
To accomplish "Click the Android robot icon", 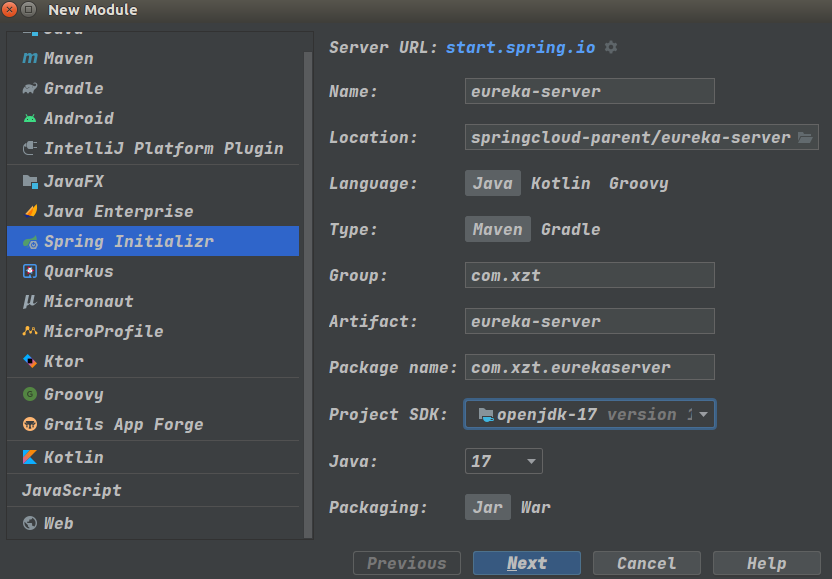I will pyautogui.click(x=30, y=119).
